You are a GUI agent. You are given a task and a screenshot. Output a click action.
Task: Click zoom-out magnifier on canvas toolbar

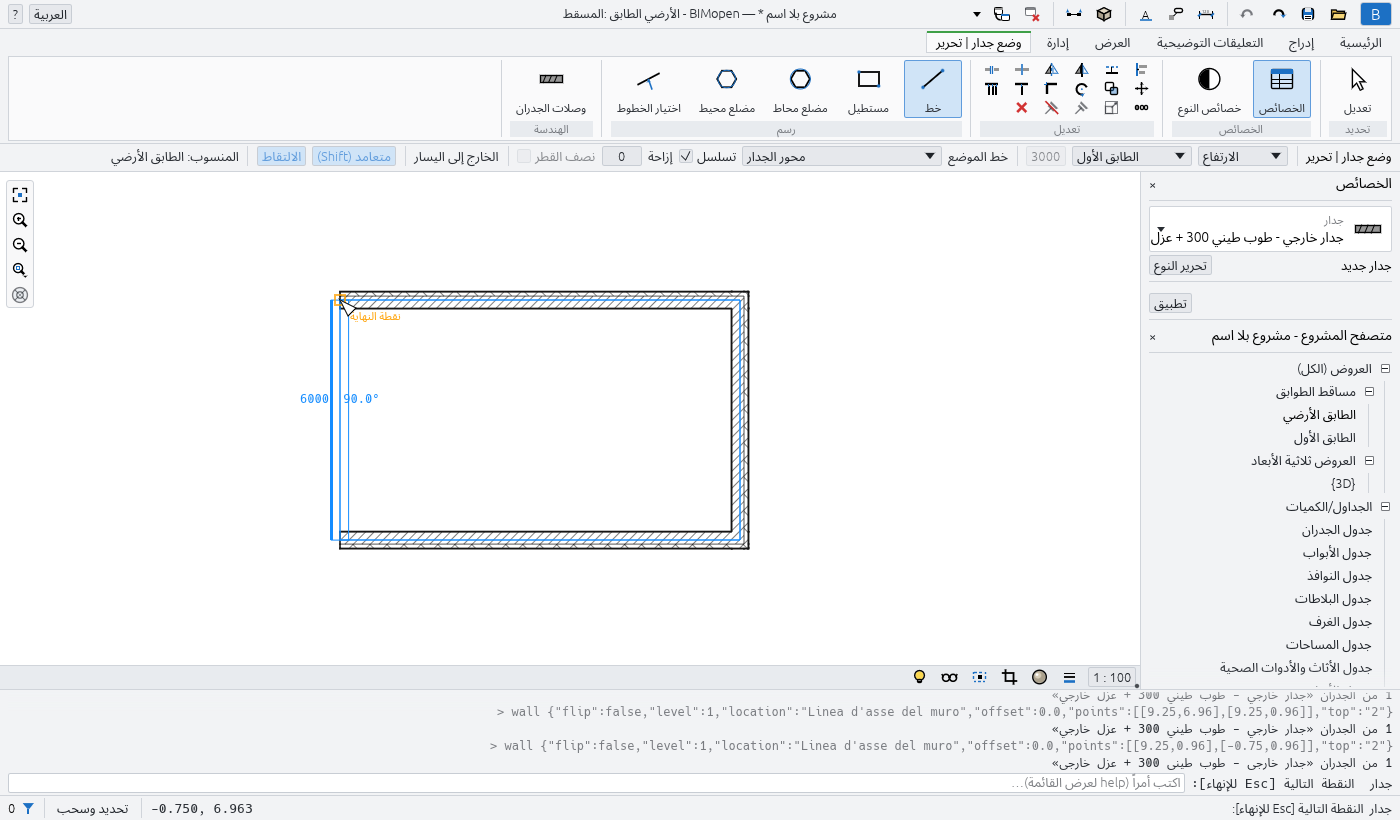tap(20, 246)
